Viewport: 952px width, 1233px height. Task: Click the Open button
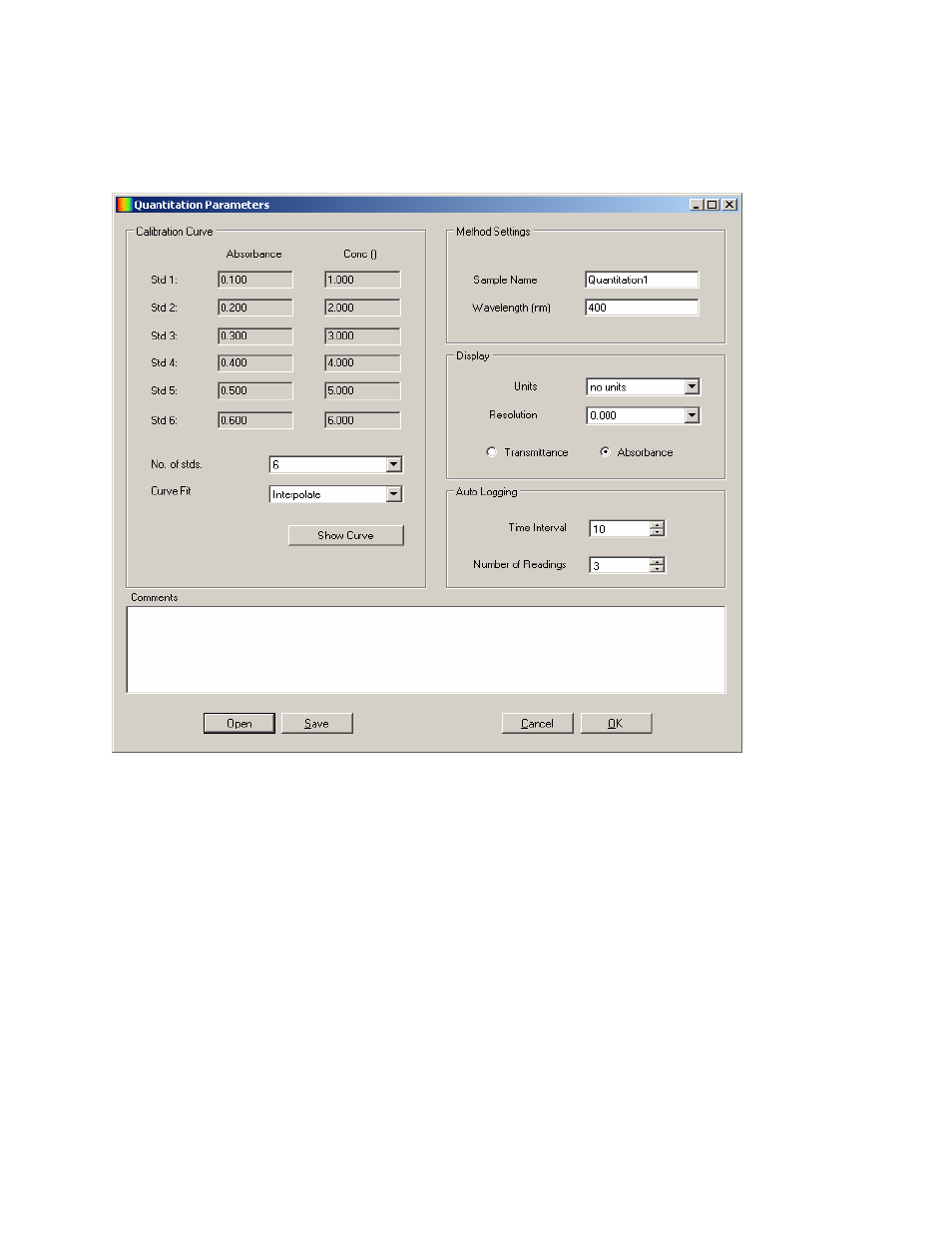tap(239, 724)
